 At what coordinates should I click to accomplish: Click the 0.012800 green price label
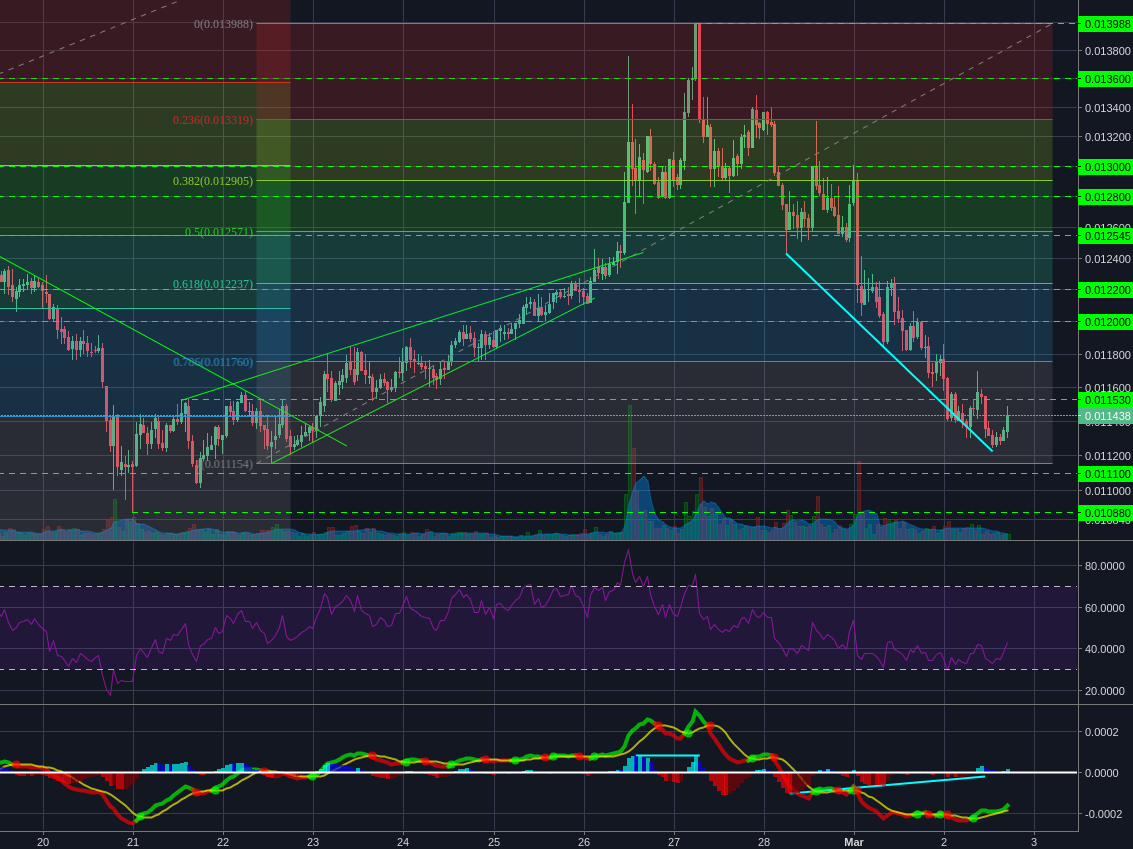(x=1105, y=197)
